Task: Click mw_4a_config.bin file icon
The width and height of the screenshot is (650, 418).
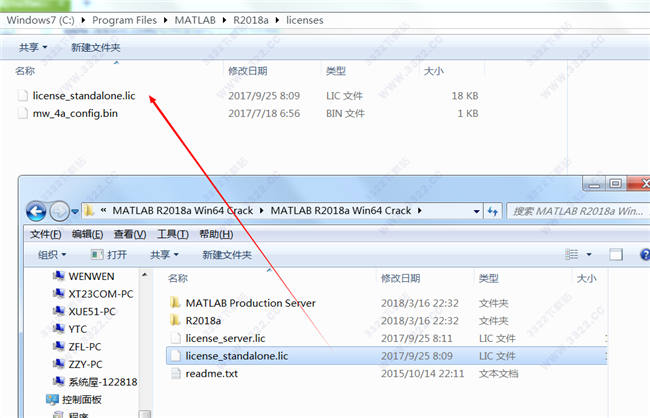Action: pos(22,113)
